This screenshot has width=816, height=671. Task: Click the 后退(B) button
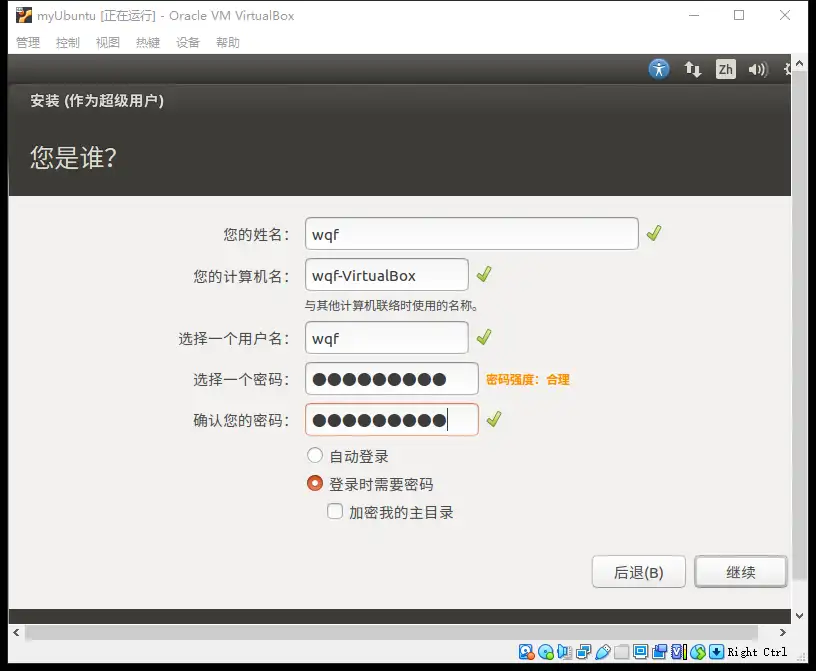click(x=638, y=572)
